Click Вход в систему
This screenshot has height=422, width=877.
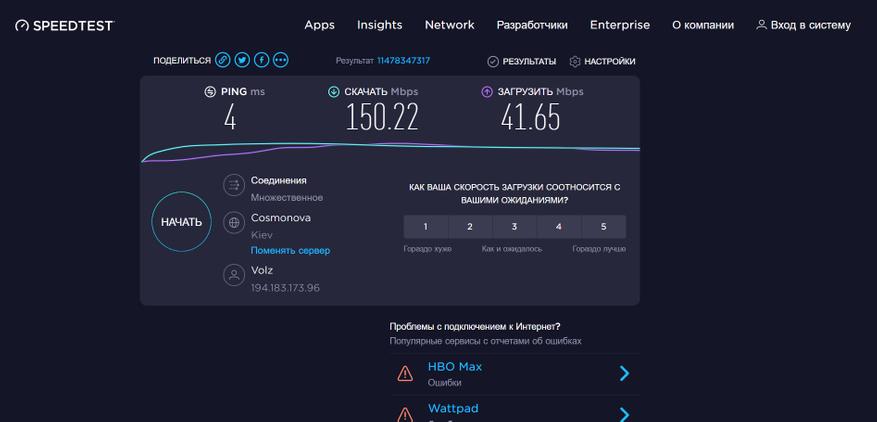click(x=810, y=25)
